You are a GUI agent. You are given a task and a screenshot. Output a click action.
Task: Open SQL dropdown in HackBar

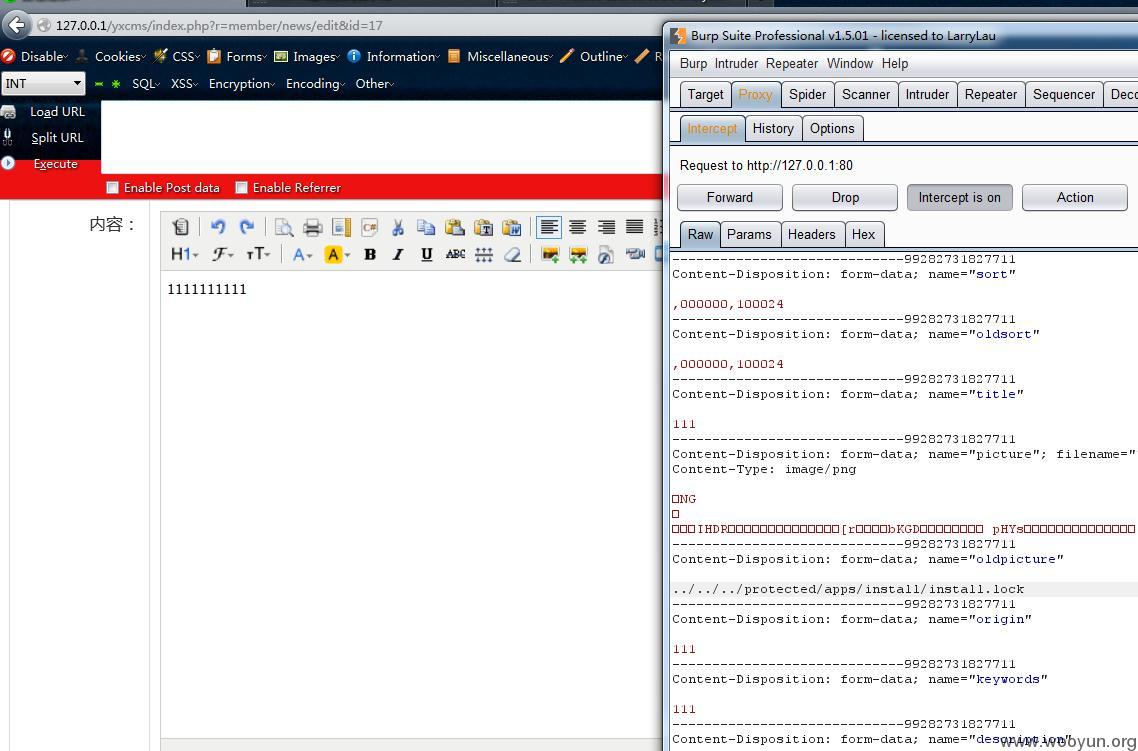point(146,84)
